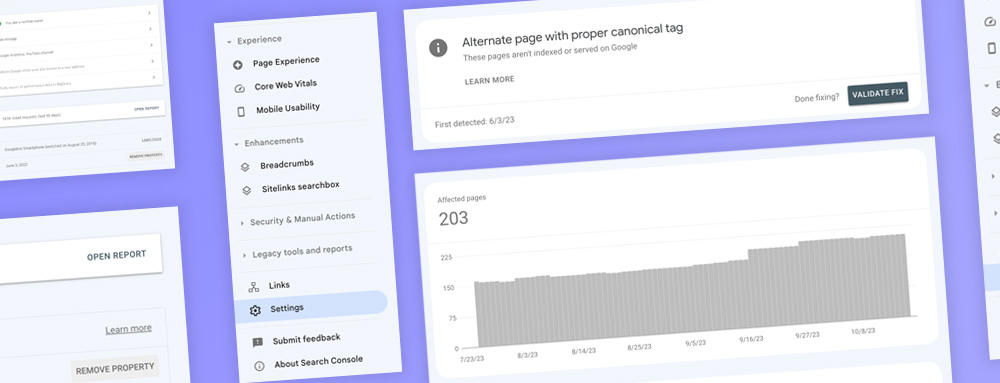The height and width of the screenshot is (383, 1000).
Task: Expand Security & Manual Actions
Action: point(242,223)
